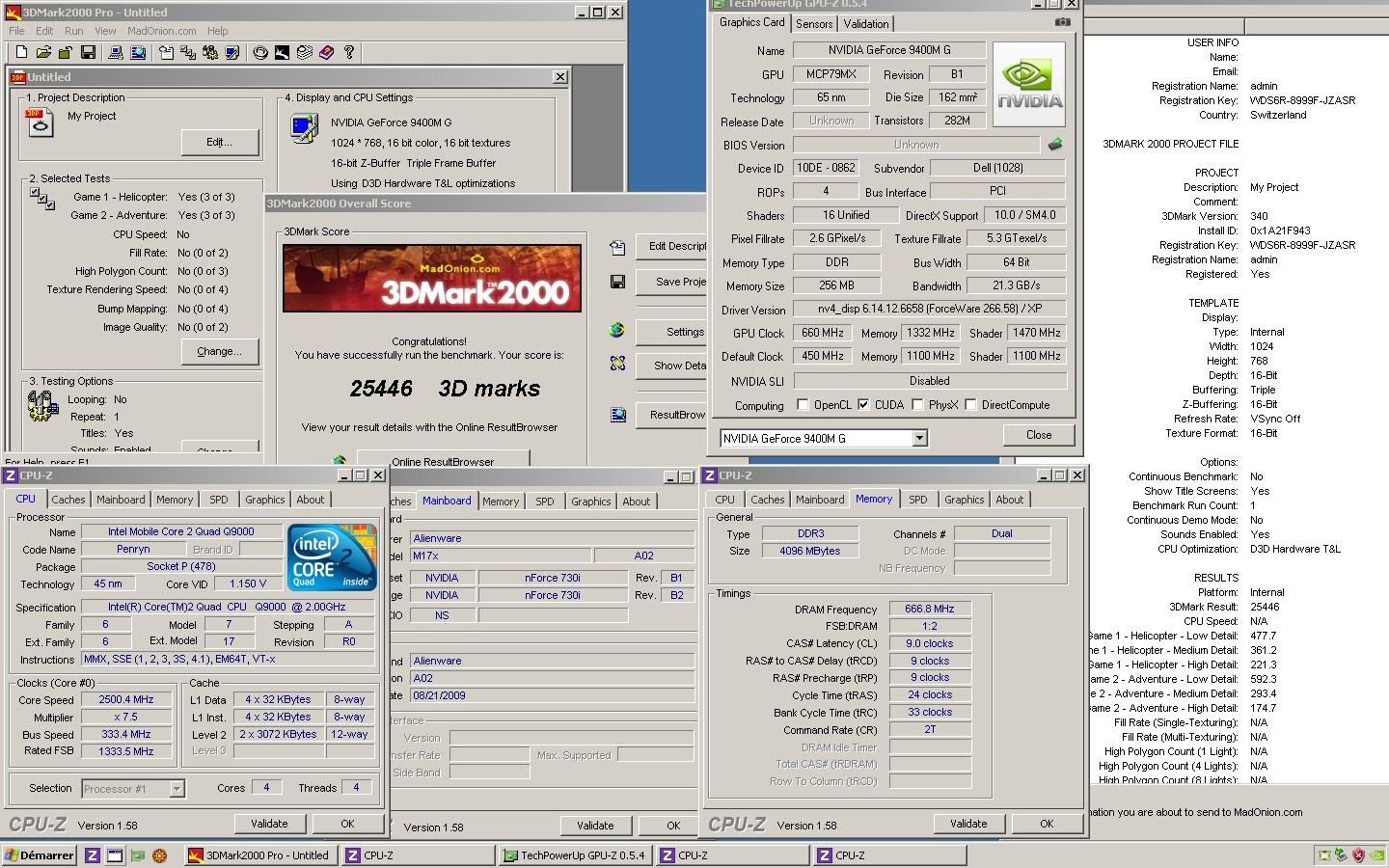Click the icon beside ResultBrowser button
This screenshot has height=868, width=1389.
tap(617, 415)
